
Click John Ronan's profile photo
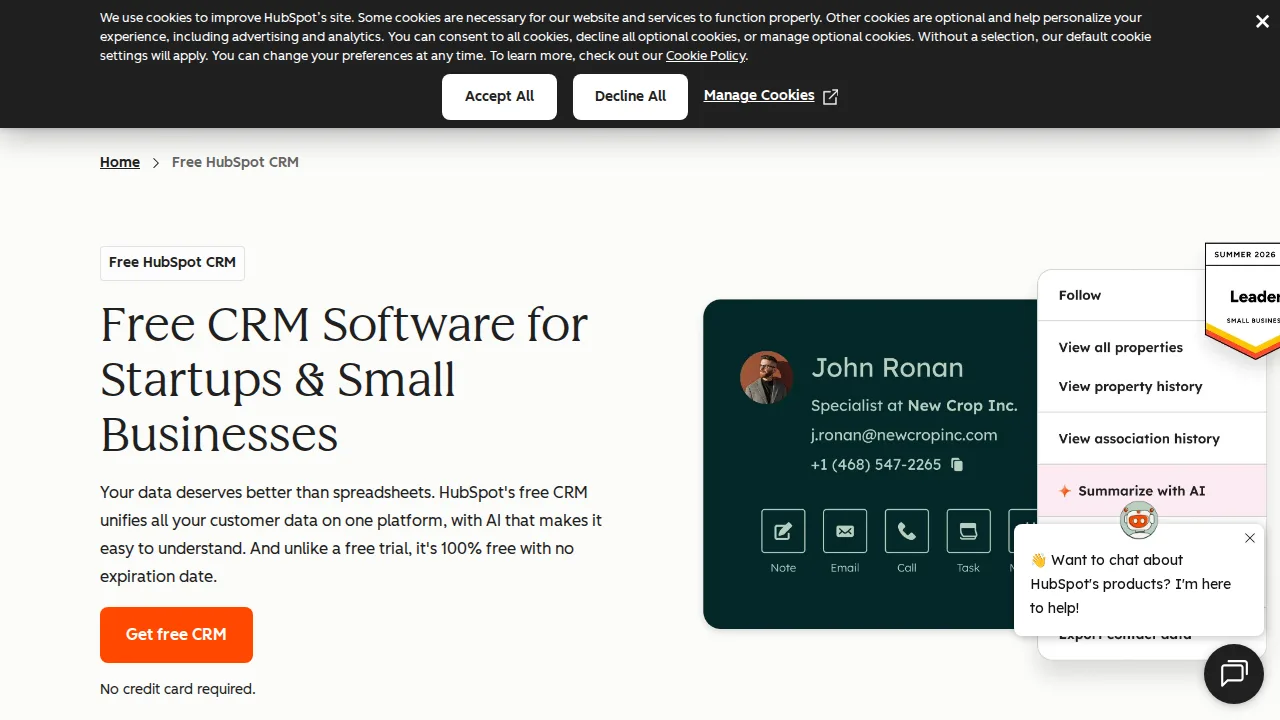pos(766,377)
